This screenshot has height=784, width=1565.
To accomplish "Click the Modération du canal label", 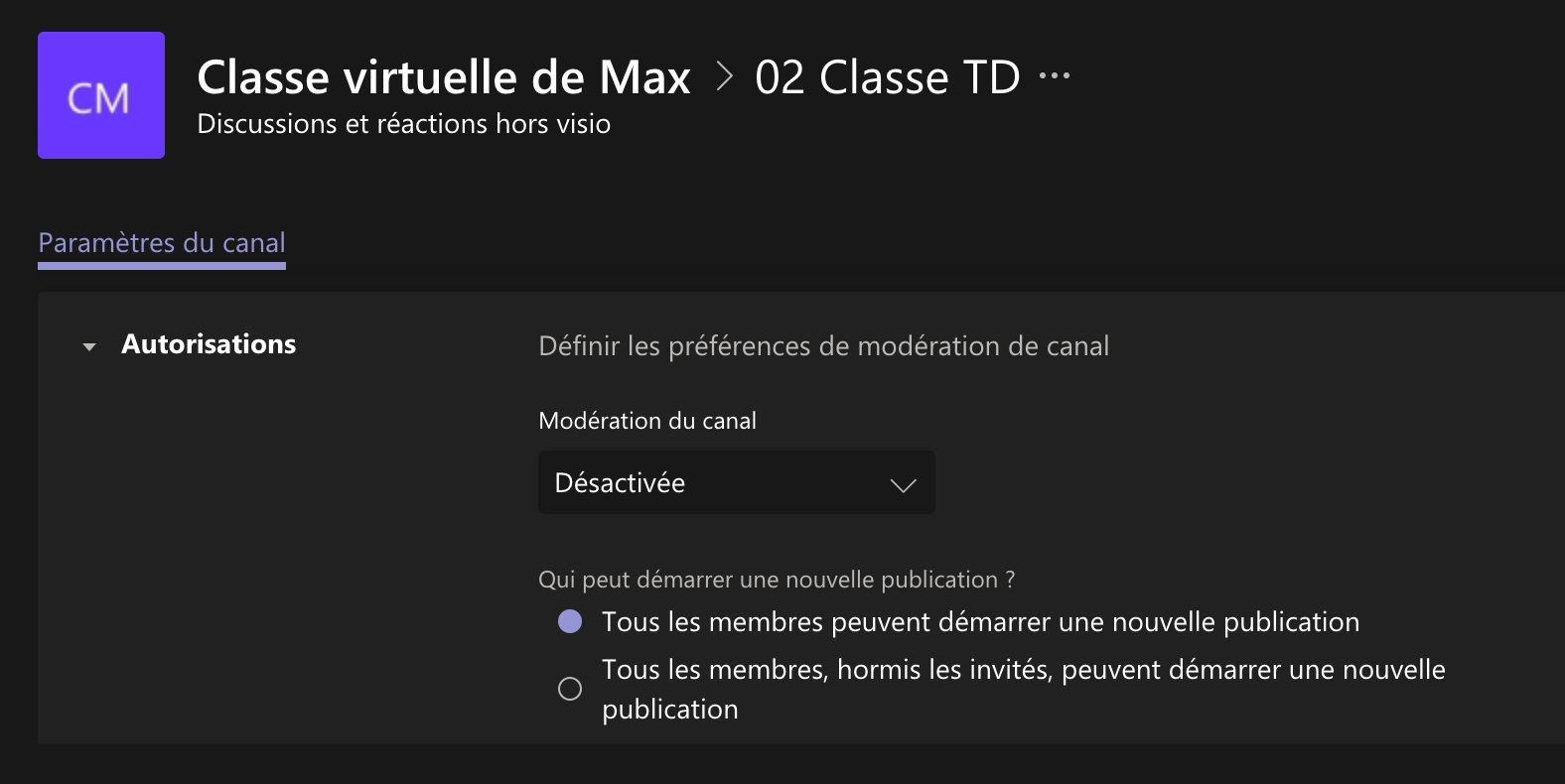I will coord(647,421).
